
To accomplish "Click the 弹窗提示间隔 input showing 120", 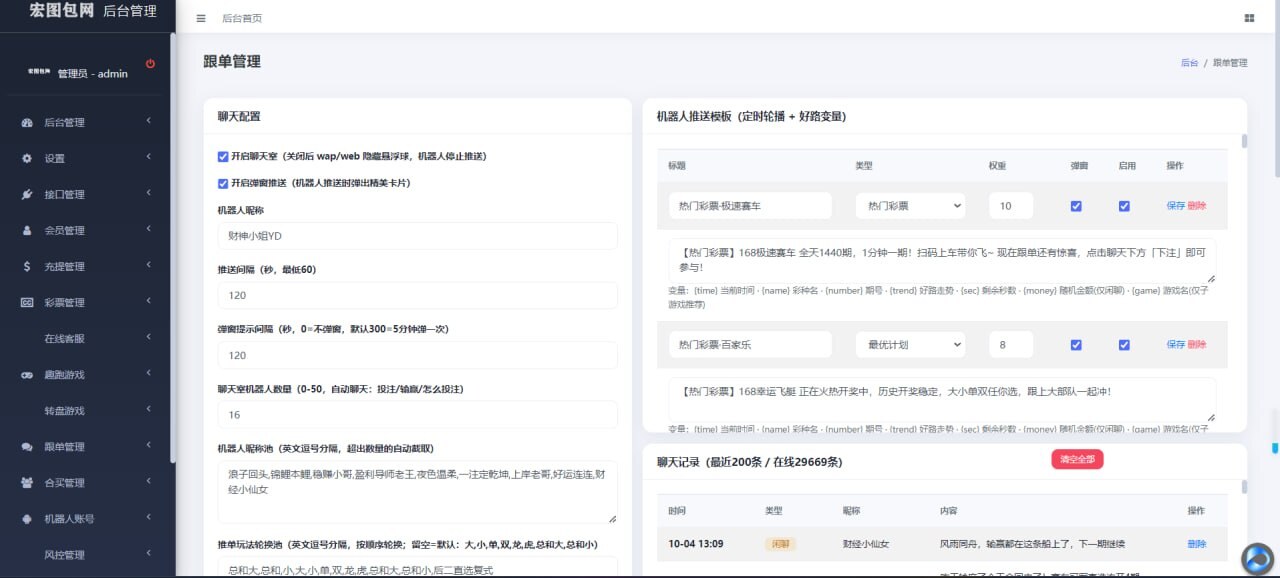I will coord(417,355).
